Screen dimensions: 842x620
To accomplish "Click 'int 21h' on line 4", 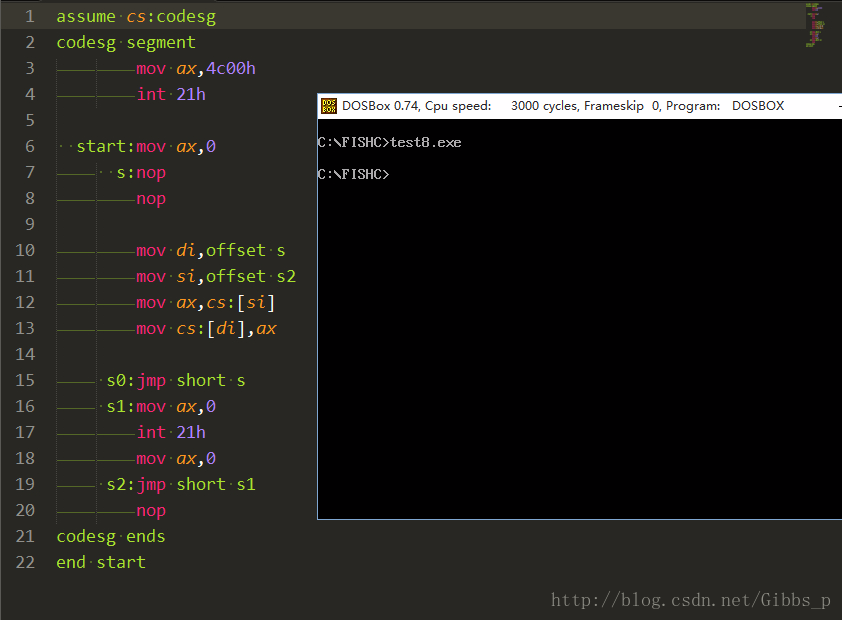I will click(x=171, y=94).
